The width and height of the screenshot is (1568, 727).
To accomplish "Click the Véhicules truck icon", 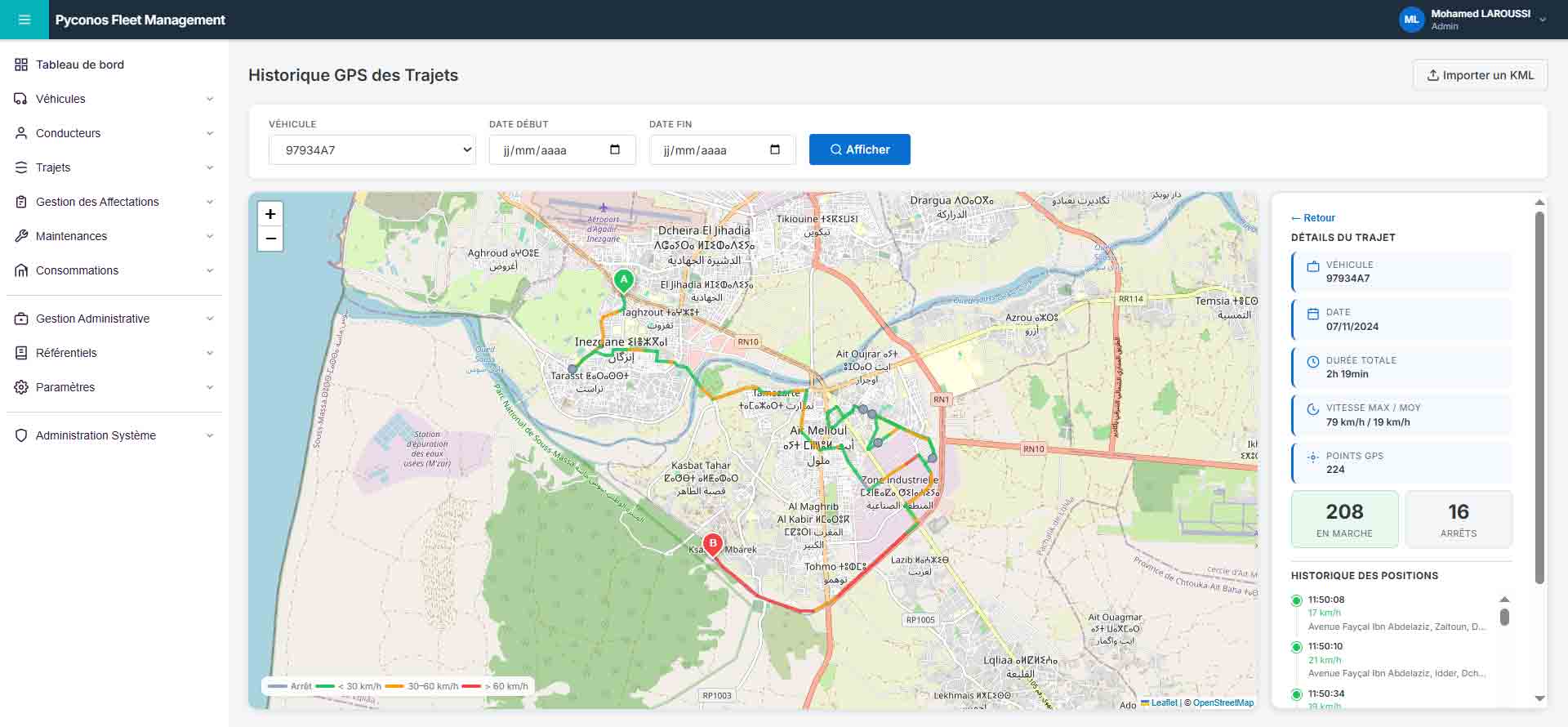I will click(x=21, y=99).
